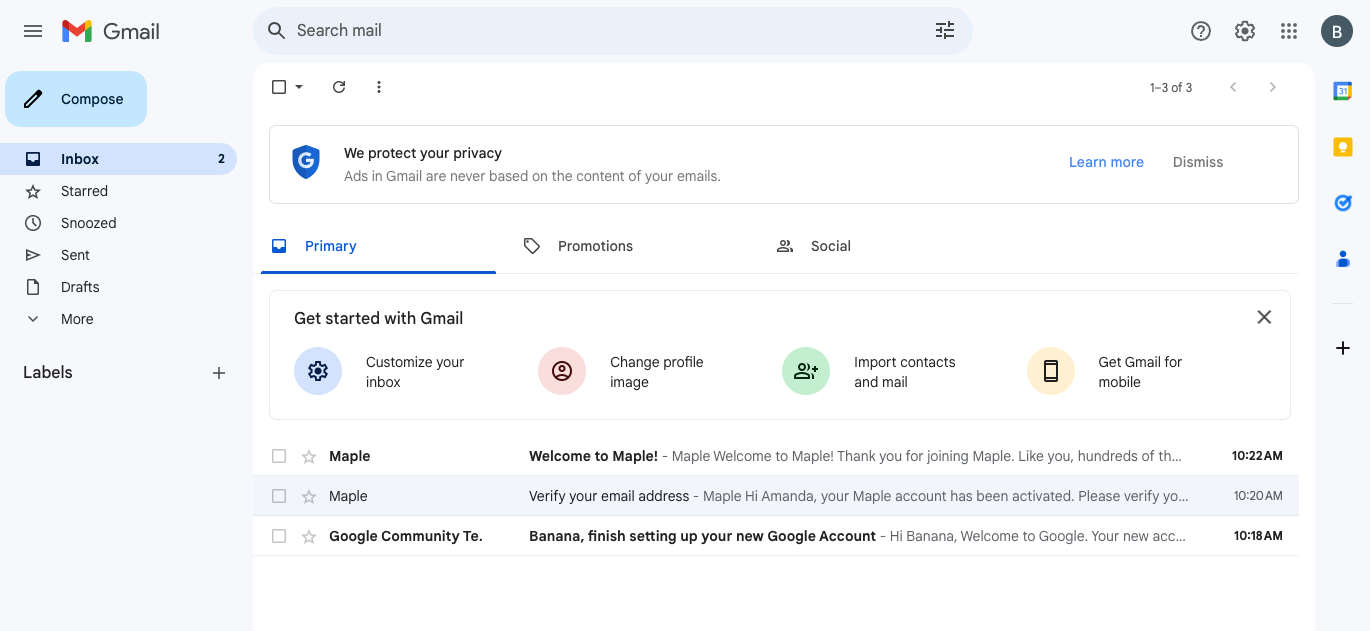This screenshot has width=1370, height=631.
Task: Close the Get started with Gmail card
Action: click(1264, 317)
